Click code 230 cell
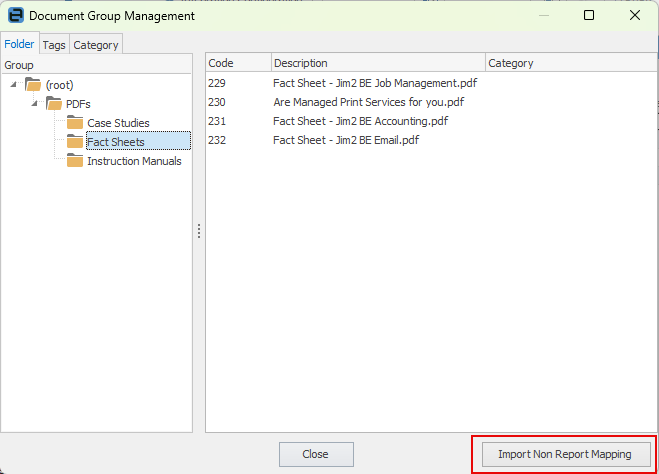This screenshot has width=659, height=474. pyautogui.click(x=217, y=102)
